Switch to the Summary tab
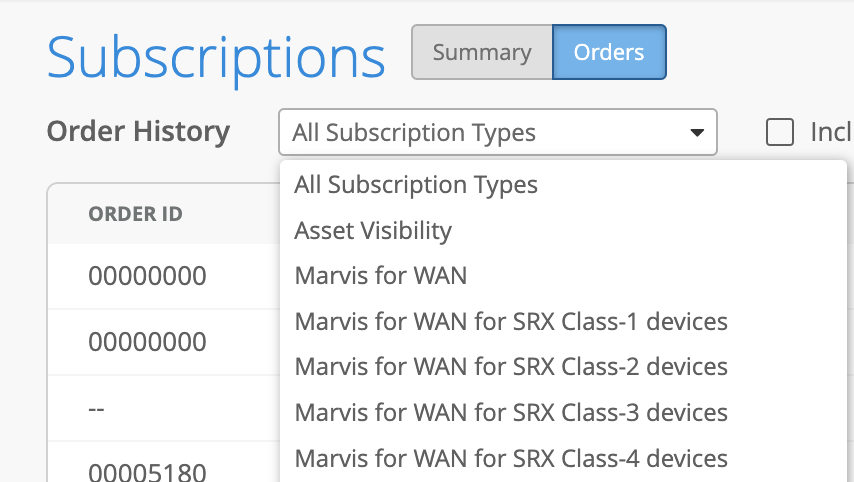This screenshot has width=854, height=482. point(482,53)
